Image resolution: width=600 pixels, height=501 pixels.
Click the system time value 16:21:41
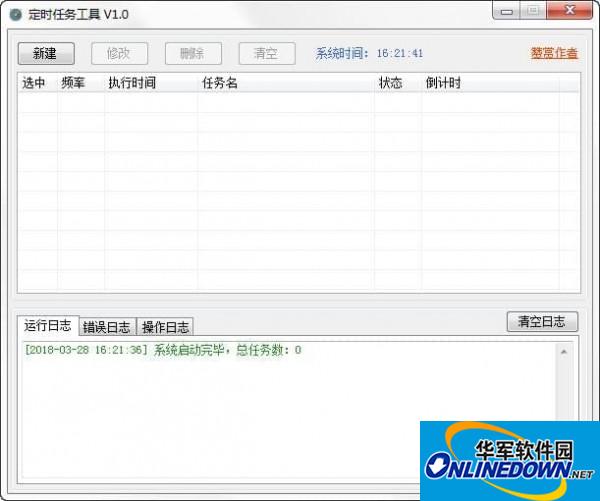[400, 53]
